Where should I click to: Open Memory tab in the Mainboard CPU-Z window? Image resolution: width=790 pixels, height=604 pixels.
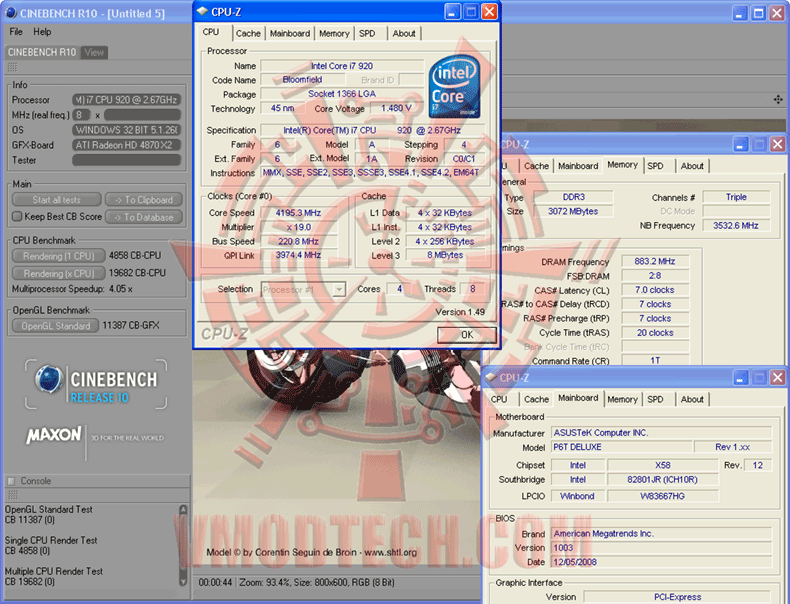click(x=622, y=399)
